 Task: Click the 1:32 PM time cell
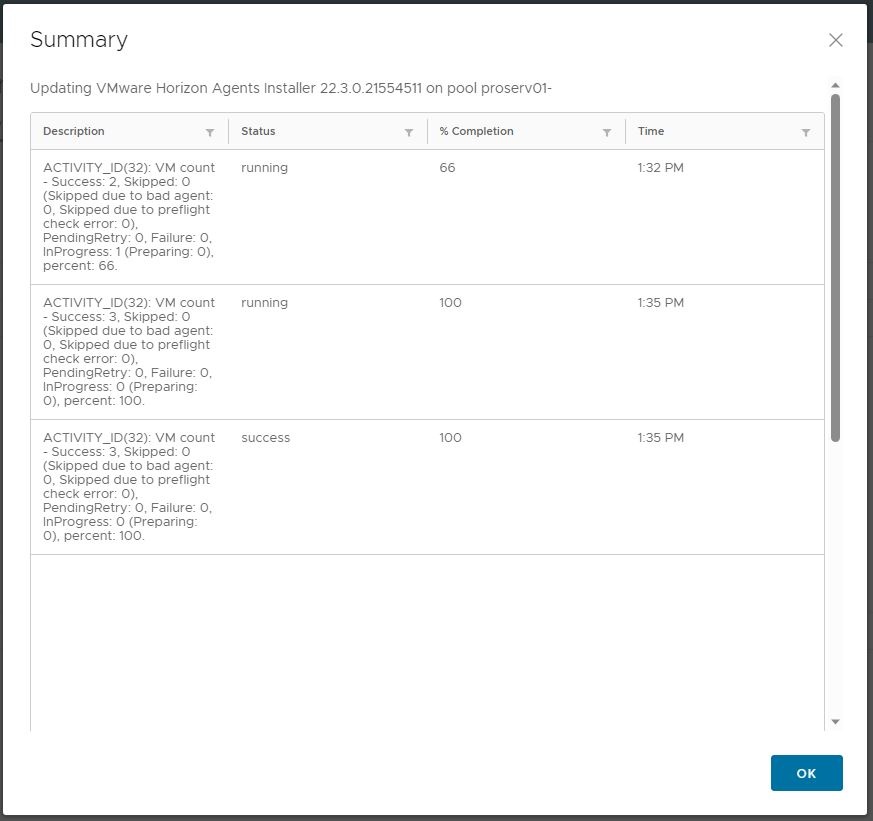click(661, 168)
